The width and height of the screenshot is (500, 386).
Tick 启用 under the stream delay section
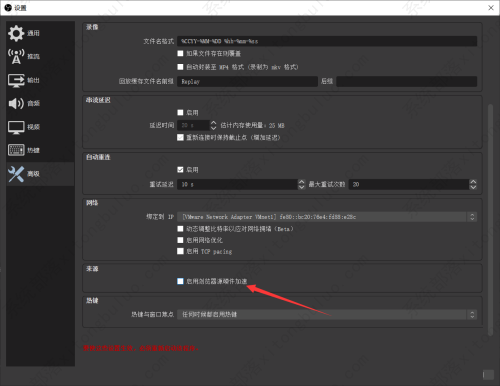pyautogui.click(x=180, y=113)
